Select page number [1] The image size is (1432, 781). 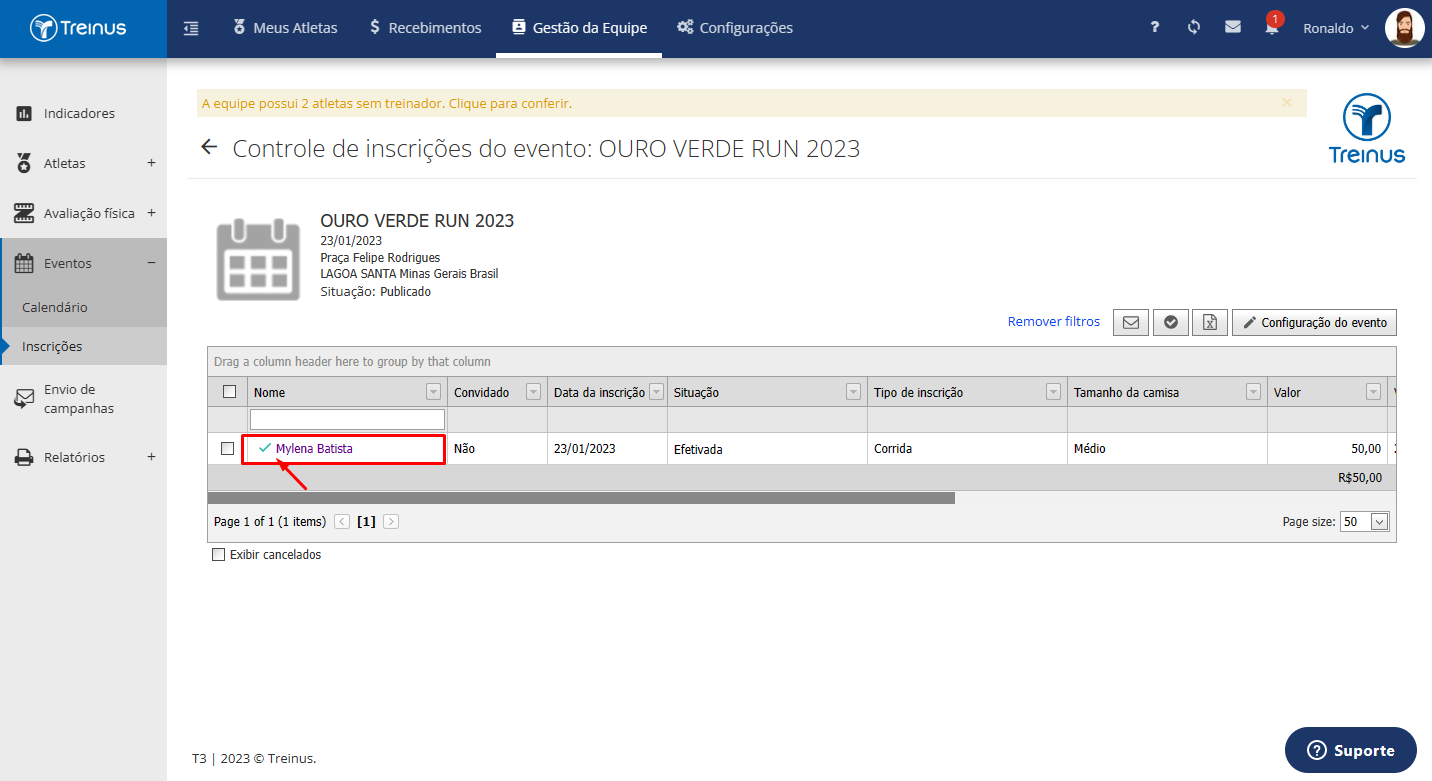[367, 521]
